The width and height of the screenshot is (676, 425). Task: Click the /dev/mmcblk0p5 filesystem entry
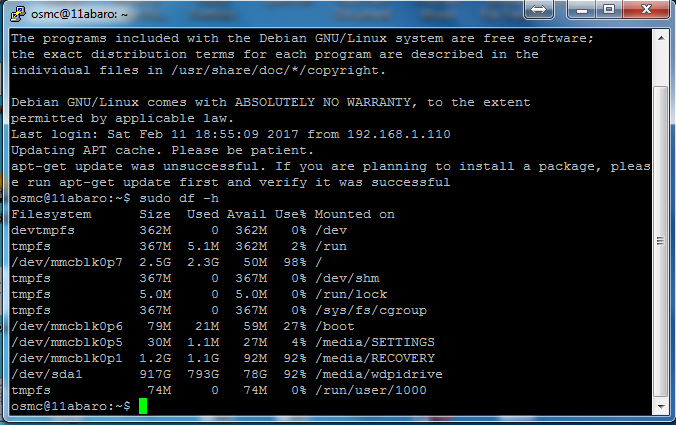[x=67, y=342]
